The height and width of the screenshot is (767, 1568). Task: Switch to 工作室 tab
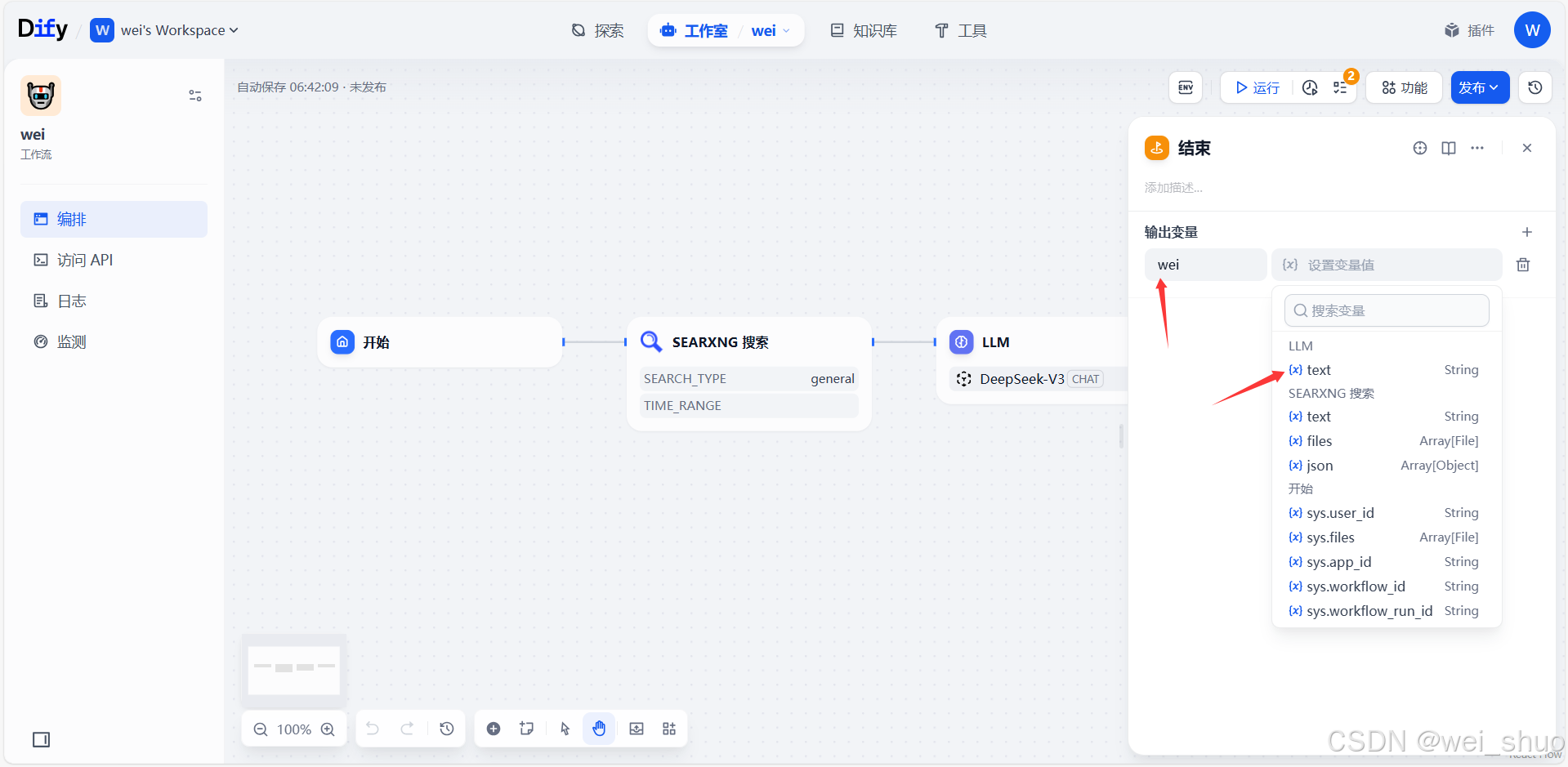(694, 30)
